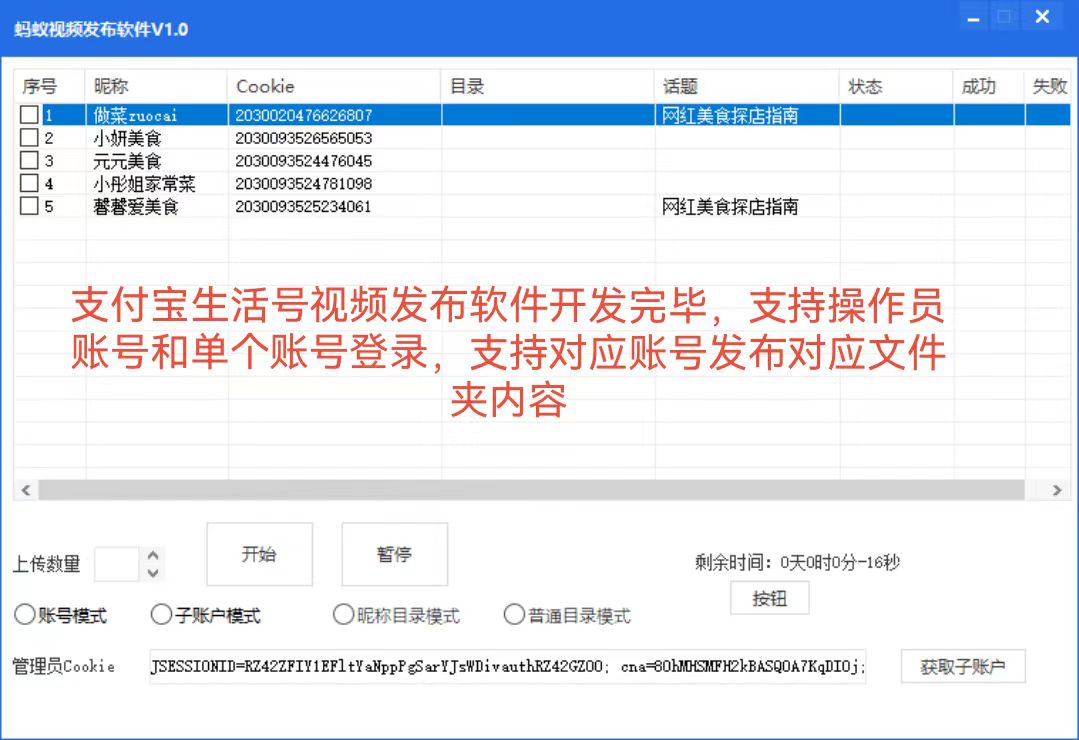Close the 蚂蚁视频发布软件 window
Screen dimensions: 1079x740
pos(1042,17)
